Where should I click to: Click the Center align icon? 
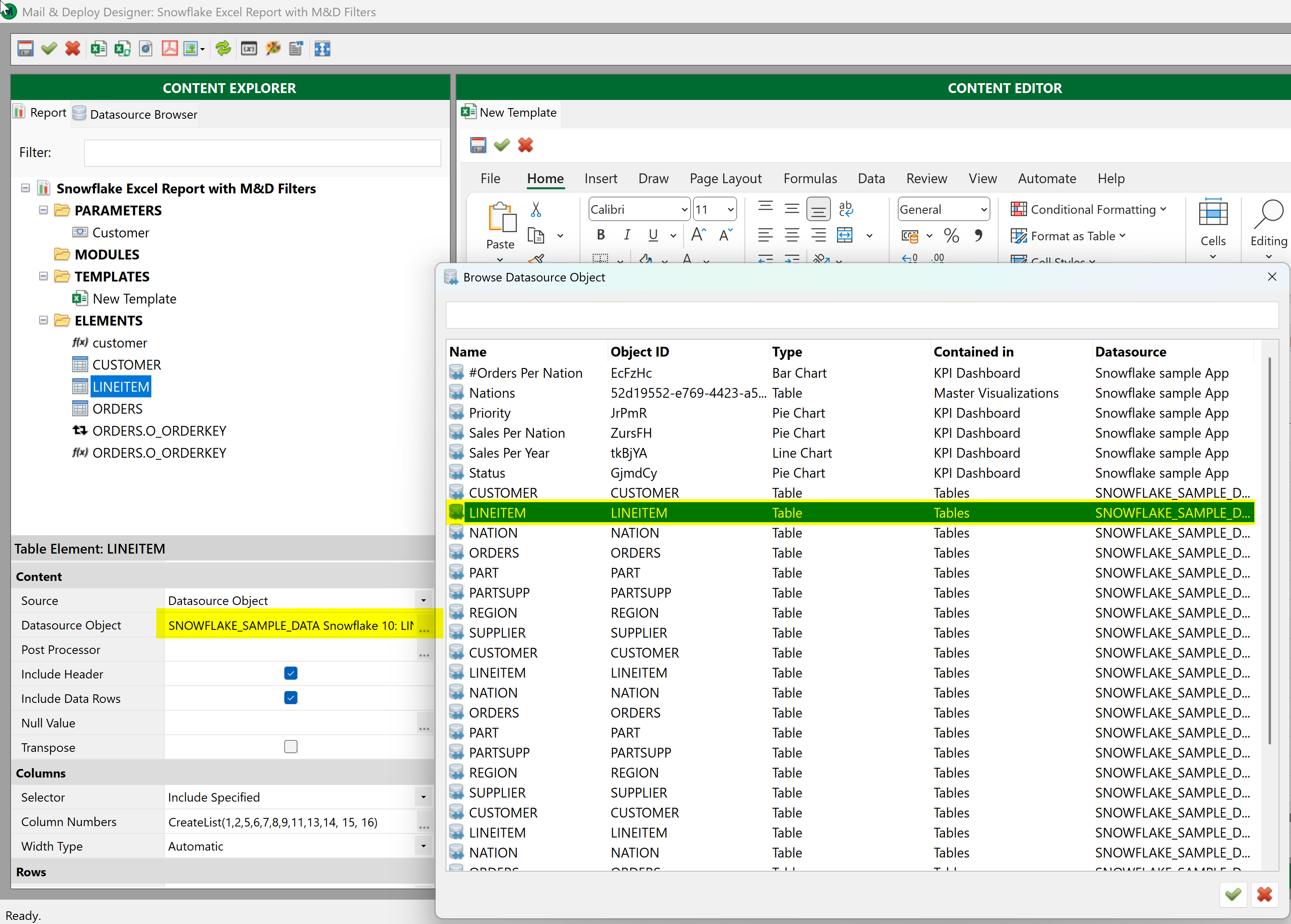pyautogui.click(x=791, y=235)
